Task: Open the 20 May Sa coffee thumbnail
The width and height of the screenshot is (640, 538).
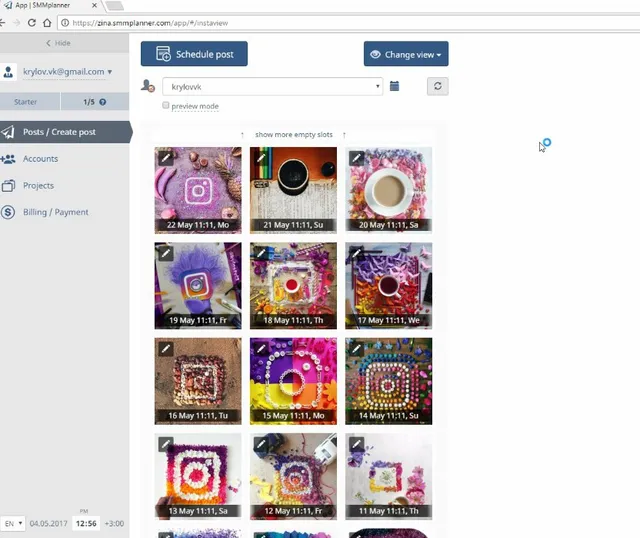Action: [x=389, y=190]
